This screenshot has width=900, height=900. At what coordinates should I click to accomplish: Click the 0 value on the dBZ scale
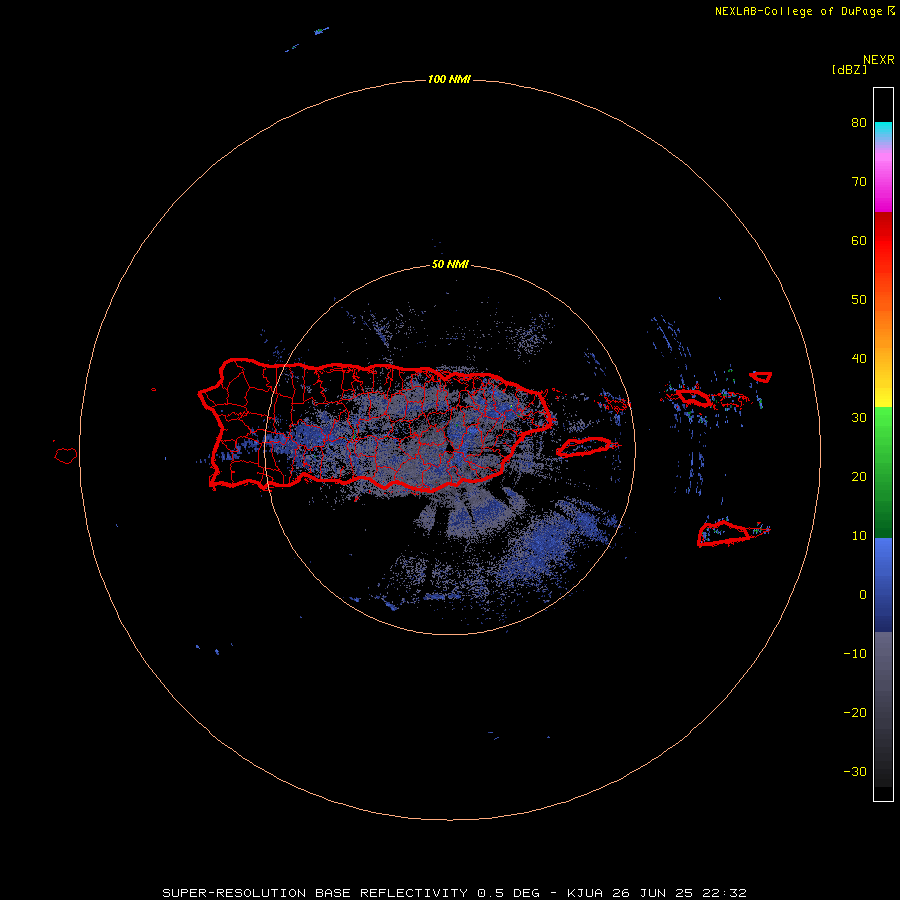click(x=863, y=595)
